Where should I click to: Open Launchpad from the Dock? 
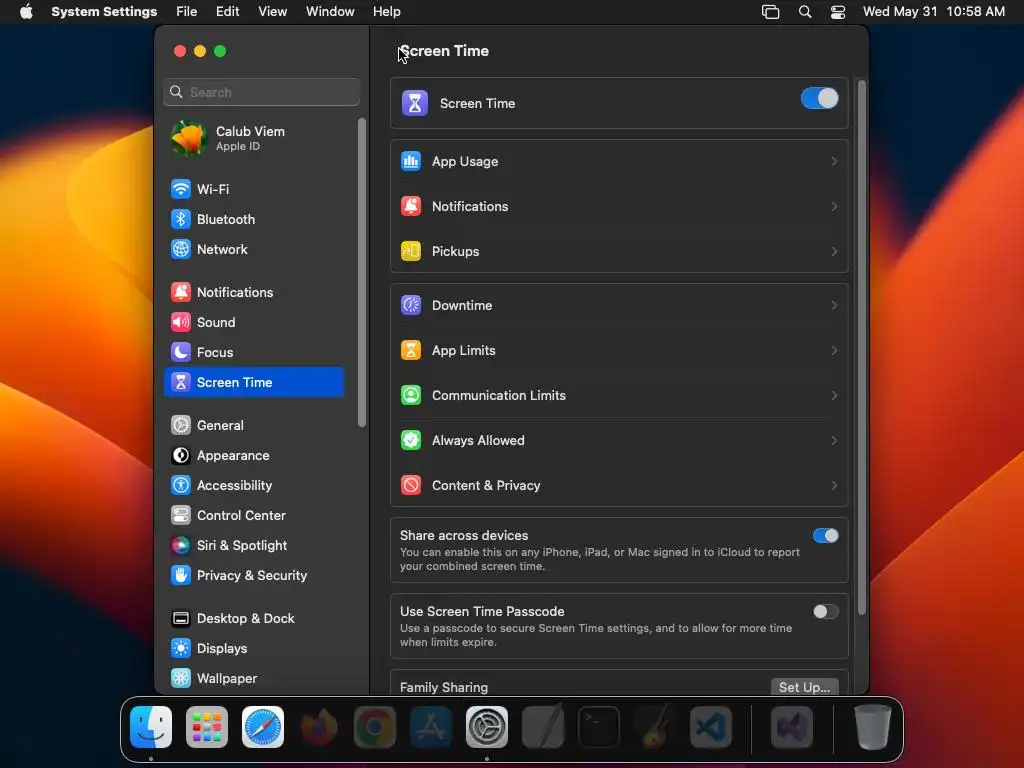(207, 727)
